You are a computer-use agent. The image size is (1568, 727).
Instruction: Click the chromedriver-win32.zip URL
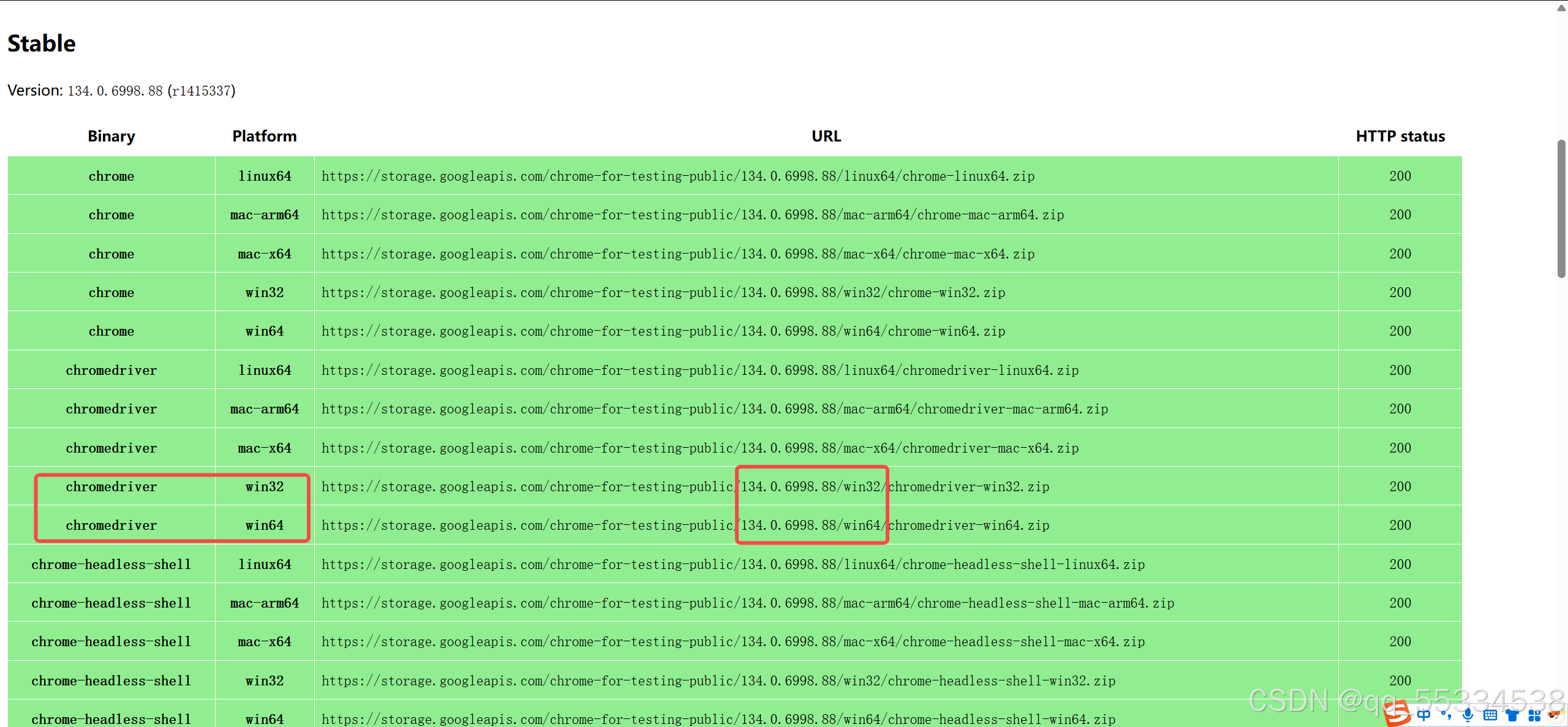(x=685, y=487)
